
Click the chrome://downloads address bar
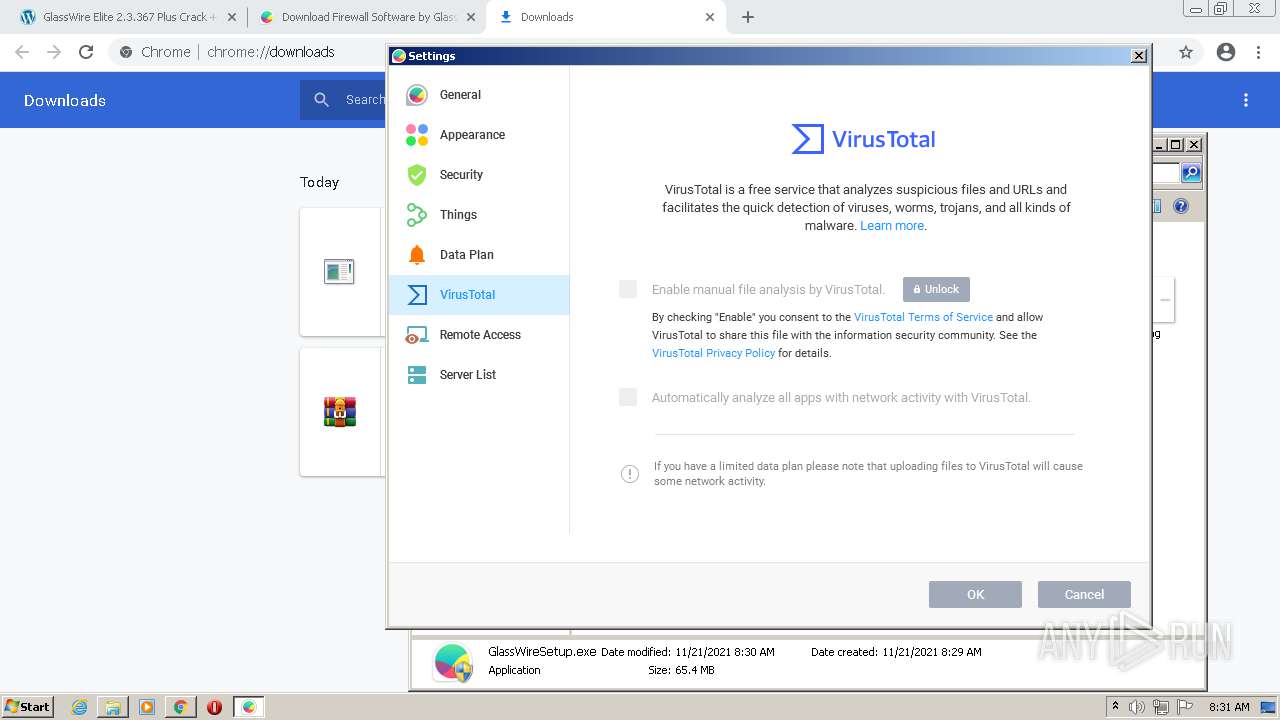(270, 52)
